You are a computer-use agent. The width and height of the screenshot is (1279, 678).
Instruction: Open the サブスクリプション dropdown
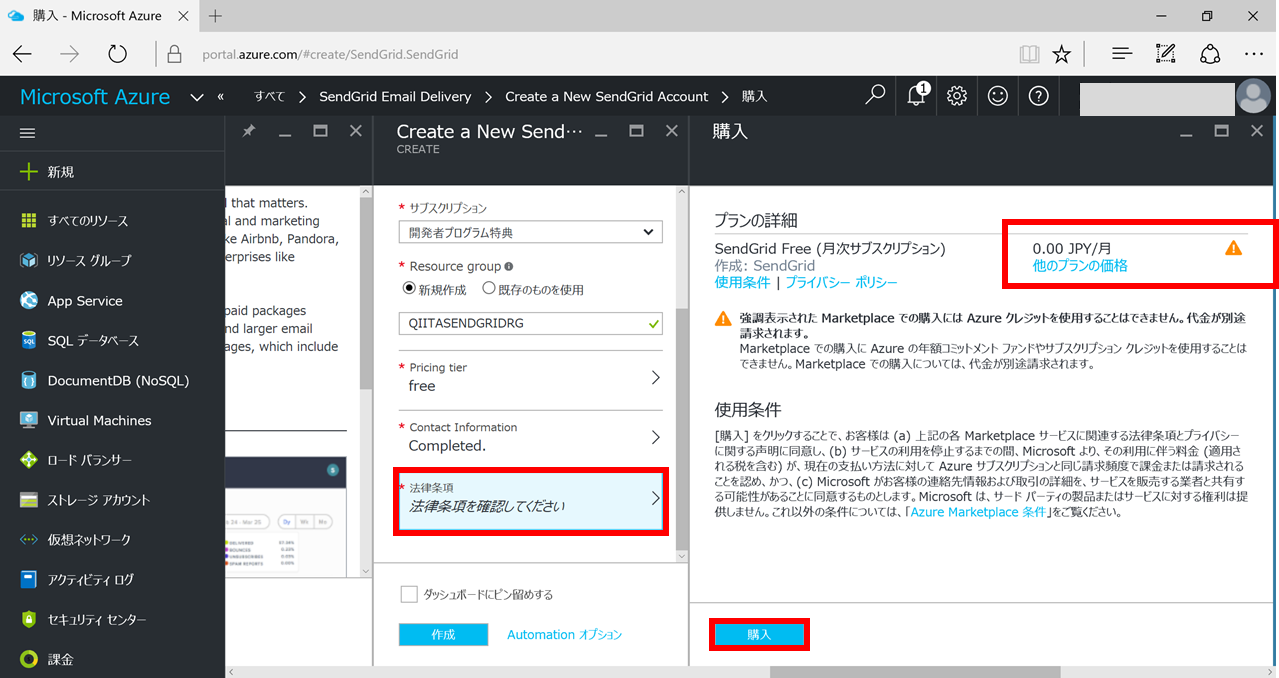pyautogui.click(x=530, y=232)
